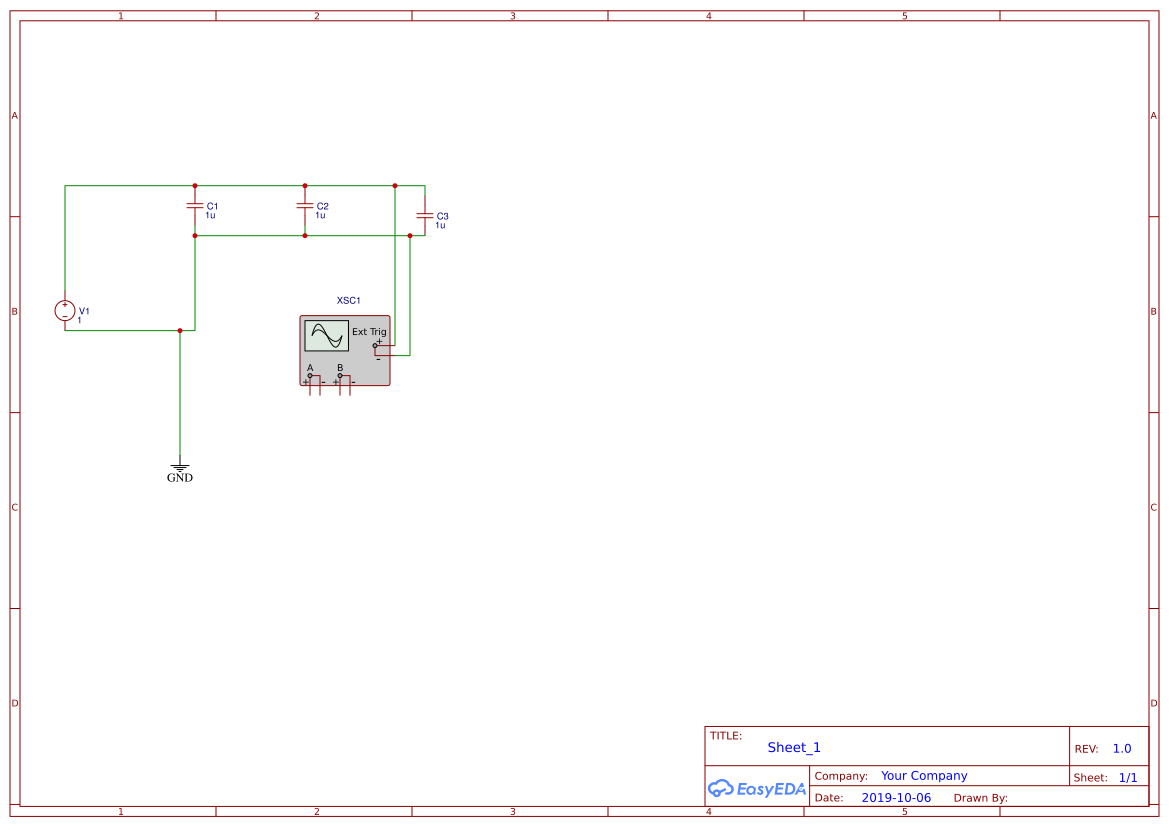Click the Sheet 1/1 label
Image resolution: width=1169 pixels, height=827 pixels.
tap(1104, 777)
